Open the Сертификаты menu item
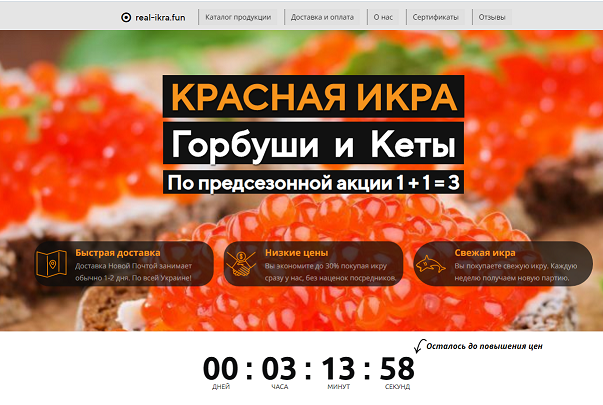Screen dimensions: 603x405 (x=435, y=17)
